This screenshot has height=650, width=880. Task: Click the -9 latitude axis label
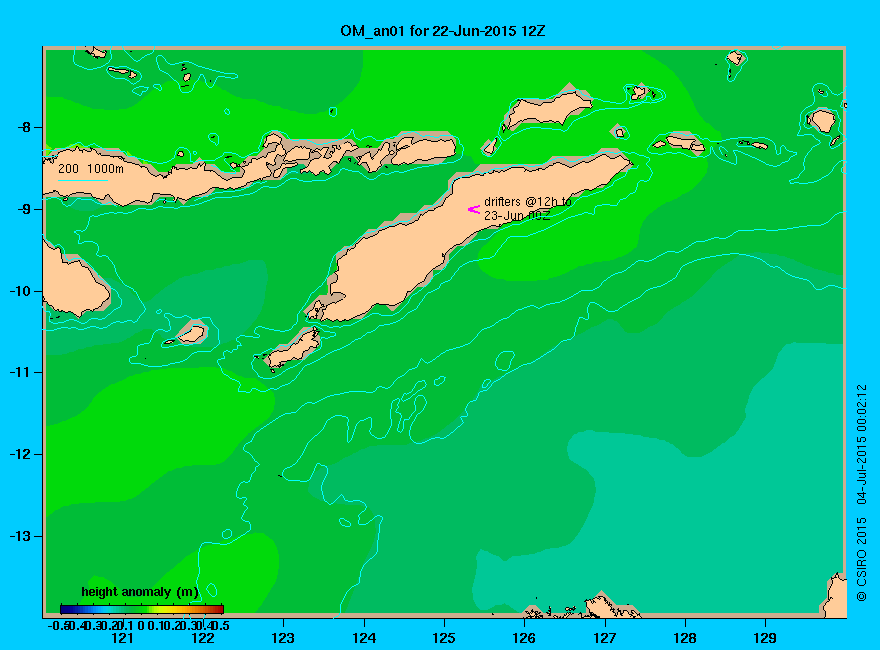click(x=23, y=209)
